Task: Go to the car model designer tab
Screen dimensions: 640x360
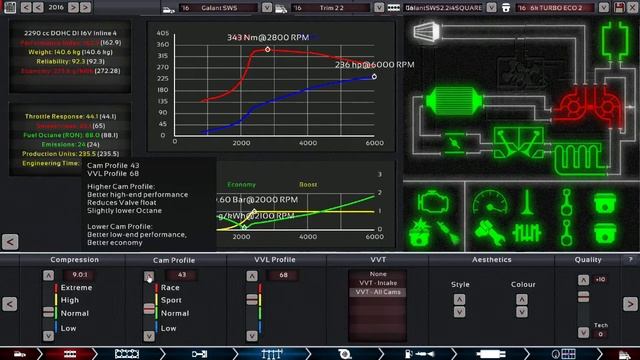Action: tap(20, 354)
